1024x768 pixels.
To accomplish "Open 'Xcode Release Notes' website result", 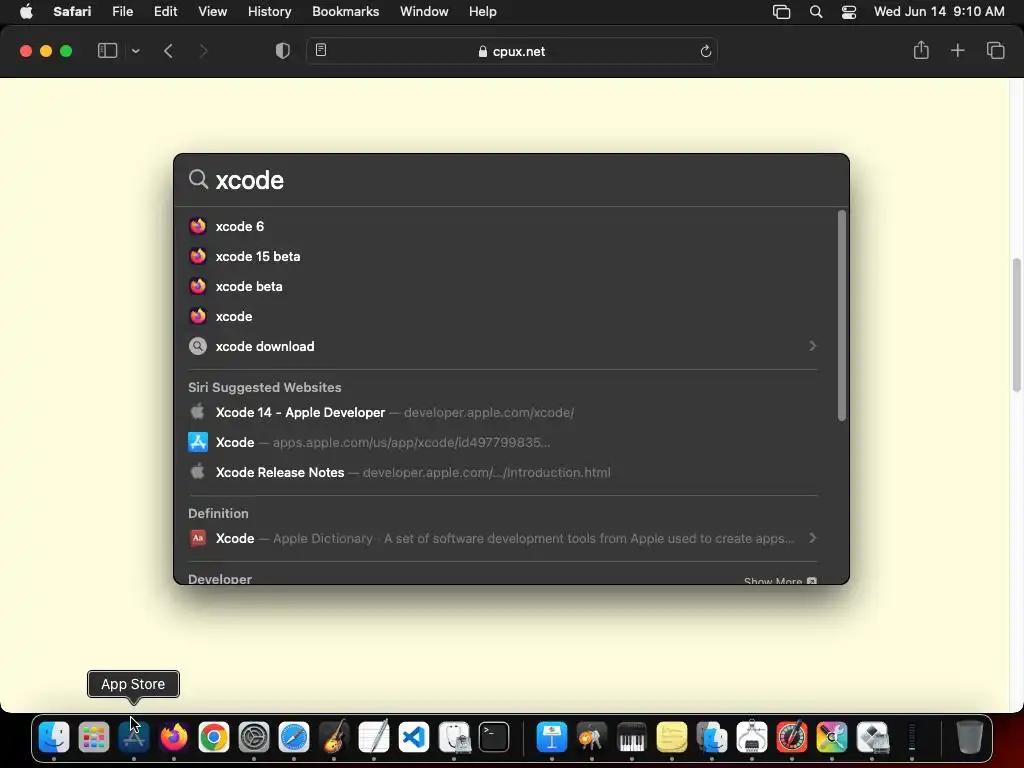I will pos(503,472).
